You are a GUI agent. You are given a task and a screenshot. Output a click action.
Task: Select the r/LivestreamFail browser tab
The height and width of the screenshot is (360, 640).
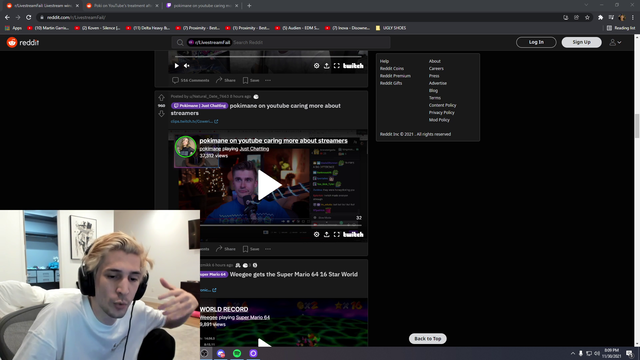pyautogui.click(x=42, y=6)
